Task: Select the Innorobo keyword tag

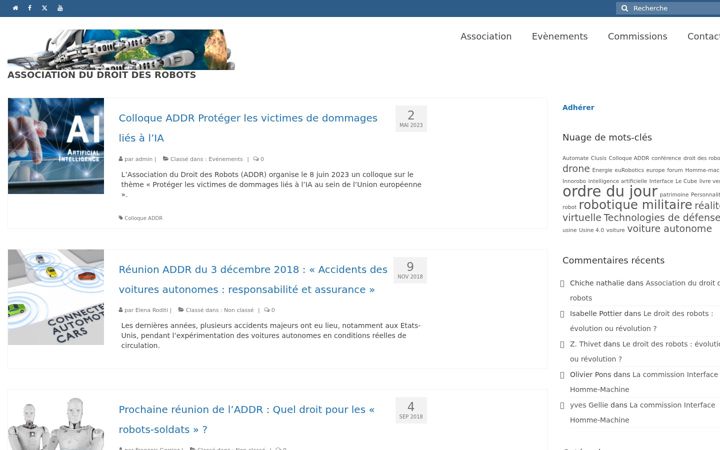Action: (x=574, y=181)
